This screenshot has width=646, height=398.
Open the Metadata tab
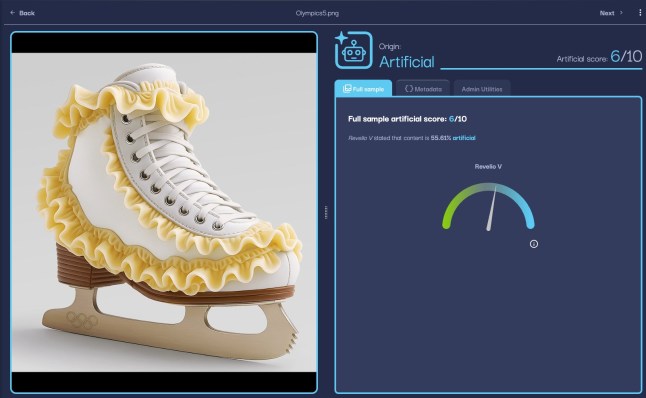(x=423, y=89)
